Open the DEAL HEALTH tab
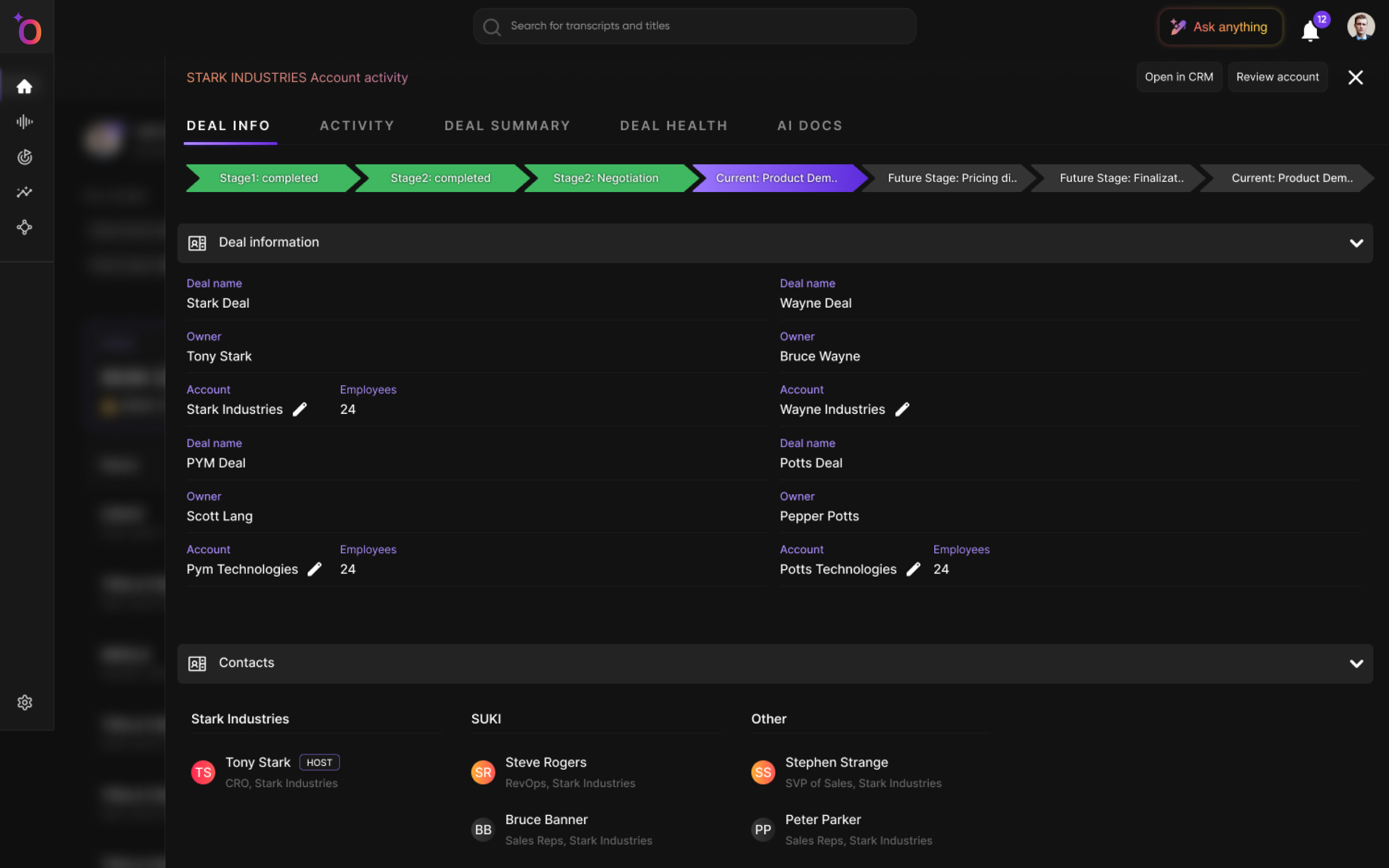This screenshot has width=1389, height=868. pyautogui.click(x=673, y=125)
